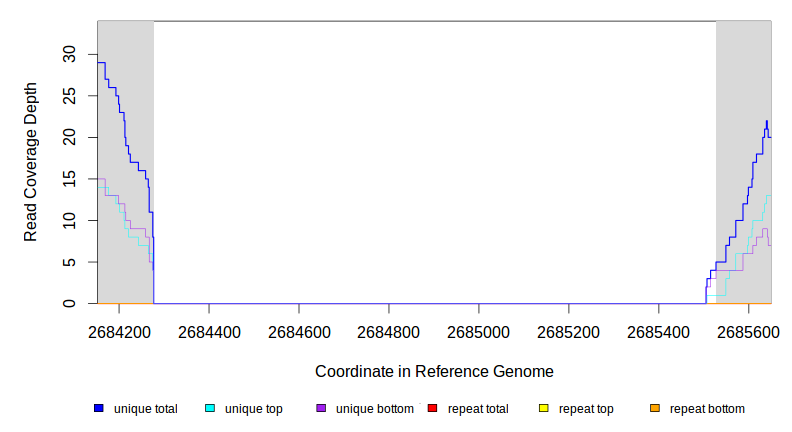Click the "Coordinate in Reference Genome" axis title
The width and height of the screenshot is (792, 432).
434,371
